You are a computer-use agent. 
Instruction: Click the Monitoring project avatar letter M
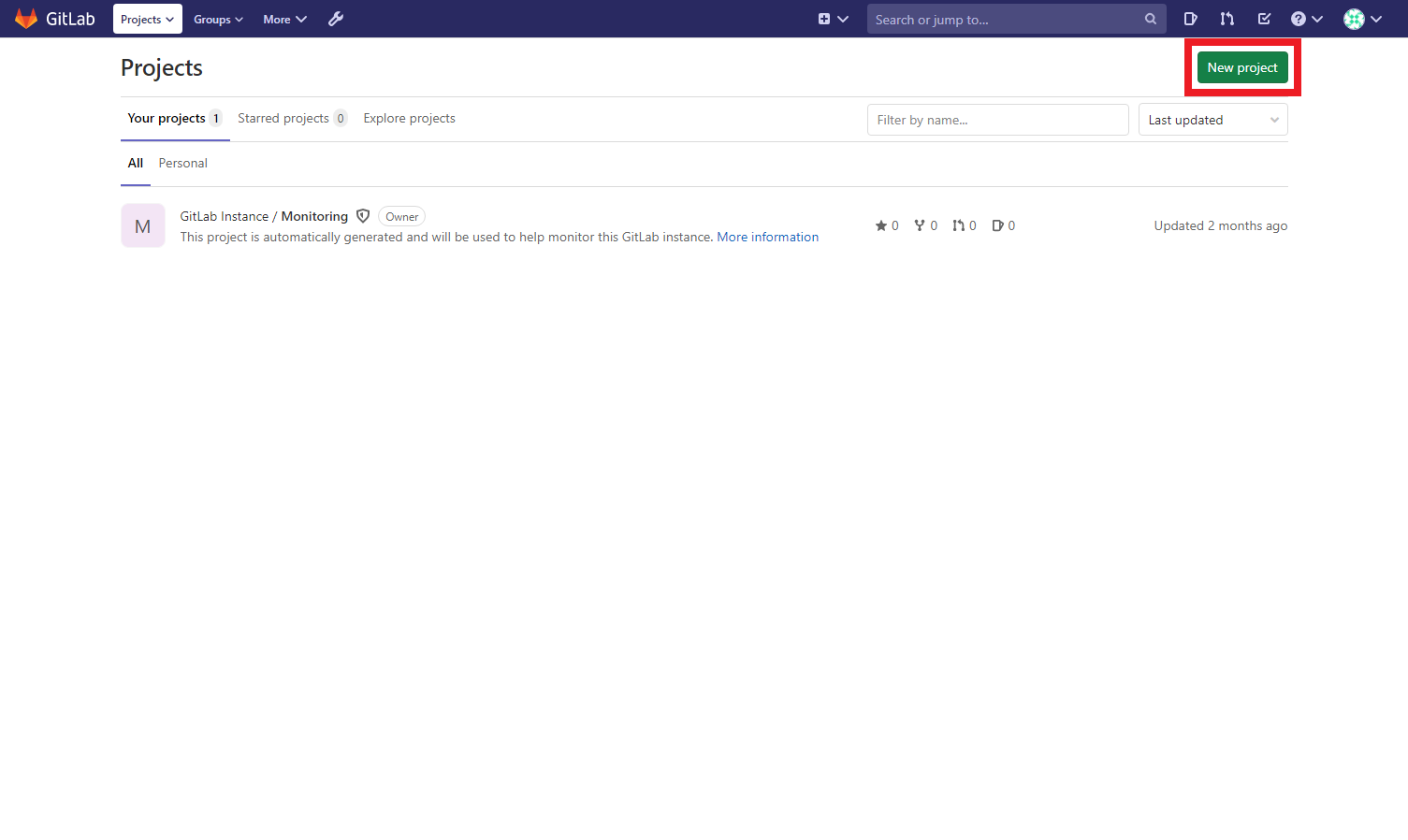(x=143, y=225)
